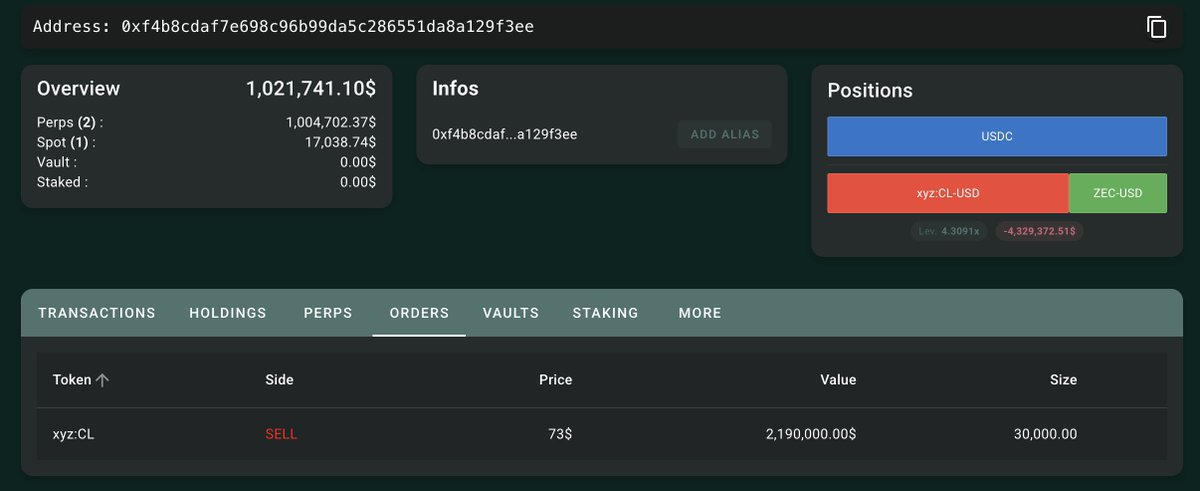Click the 17,038.74$ spot value
This screenshot has width=1200, height=491.
339,142
